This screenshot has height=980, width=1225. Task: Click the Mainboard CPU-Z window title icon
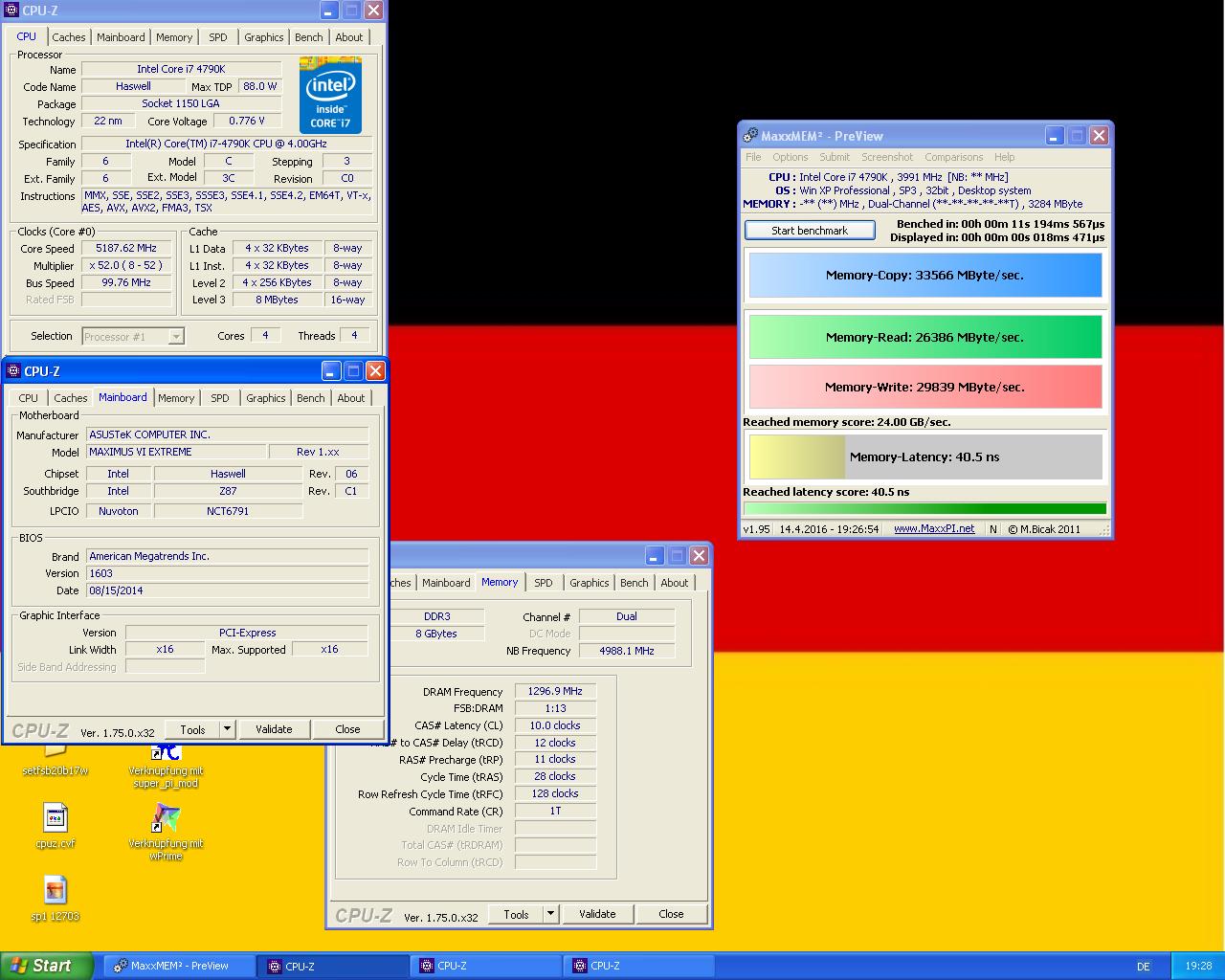pos(13,371)
